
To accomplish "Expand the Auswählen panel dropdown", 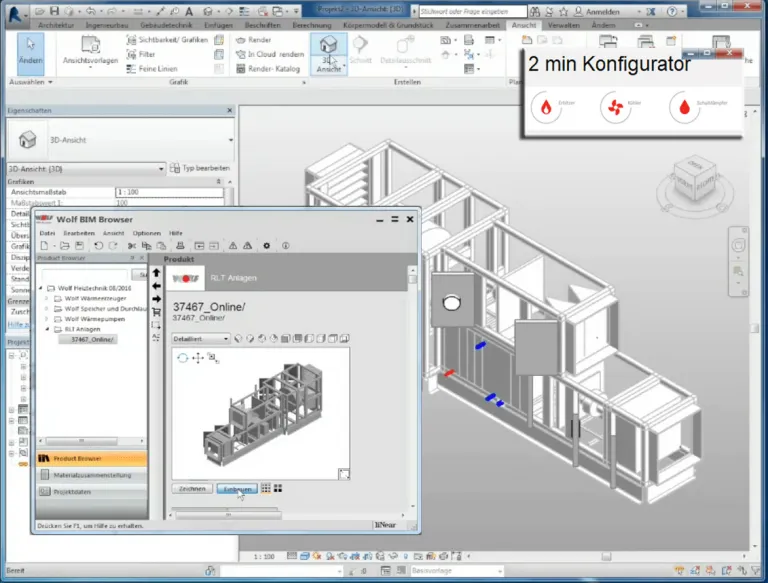I will [x=31, y=82].
